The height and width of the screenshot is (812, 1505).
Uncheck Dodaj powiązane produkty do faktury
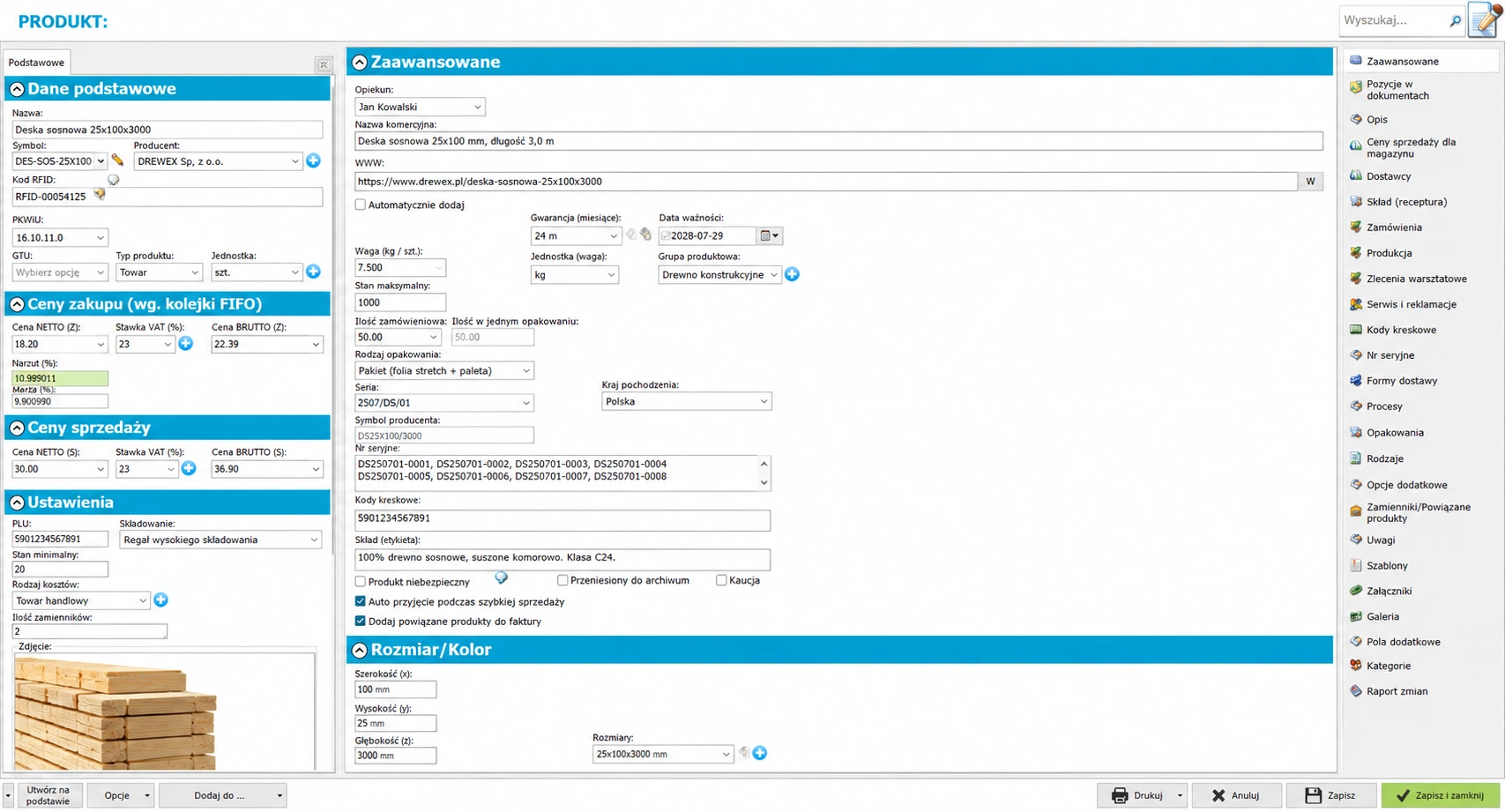point(361,621)
